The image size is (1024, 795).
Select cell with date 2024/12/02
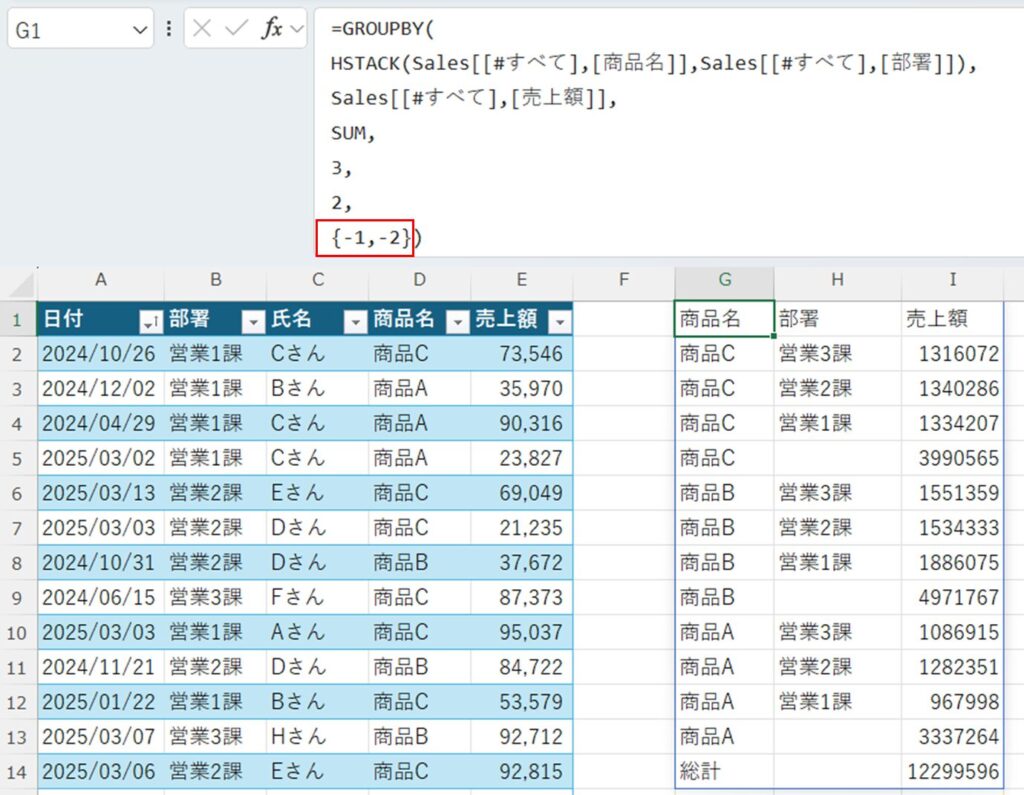coord(101,389)
